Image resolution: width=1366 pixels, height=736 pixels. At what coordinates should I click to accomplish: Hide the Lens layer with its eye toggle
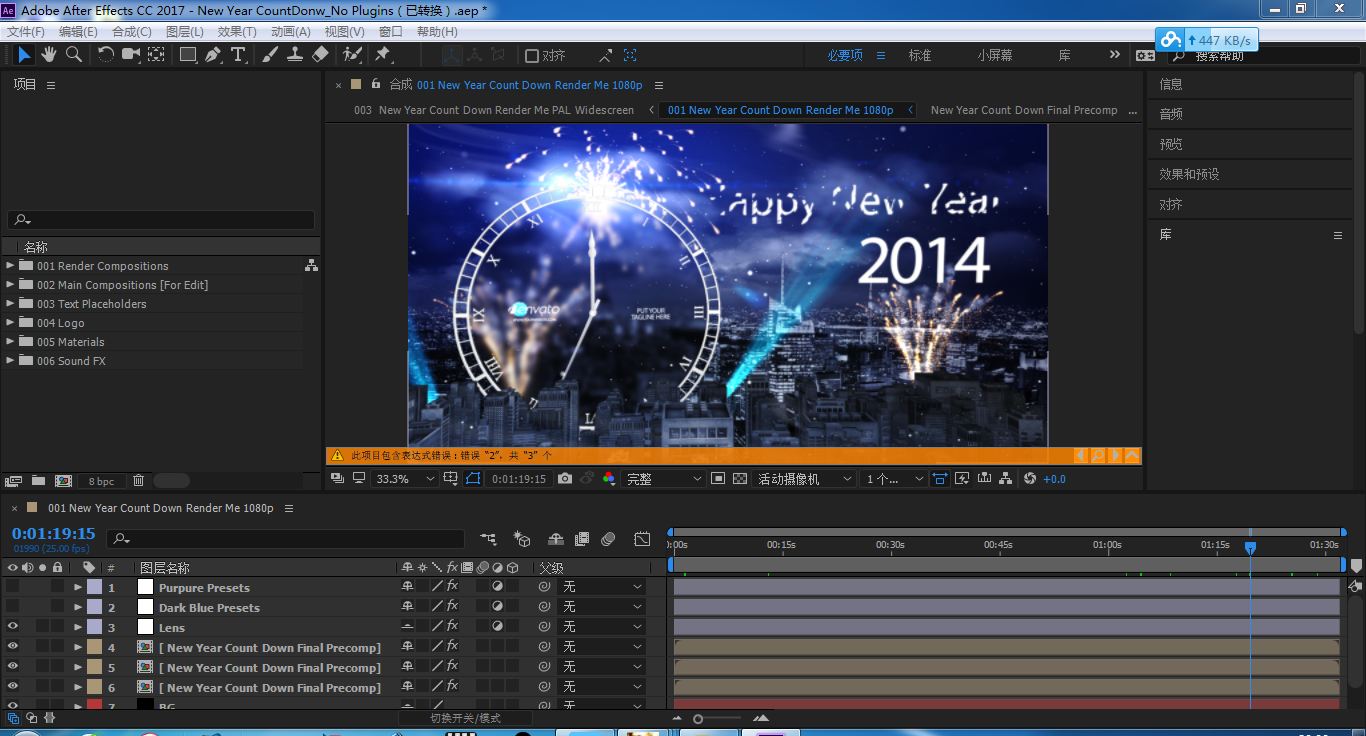13,627
